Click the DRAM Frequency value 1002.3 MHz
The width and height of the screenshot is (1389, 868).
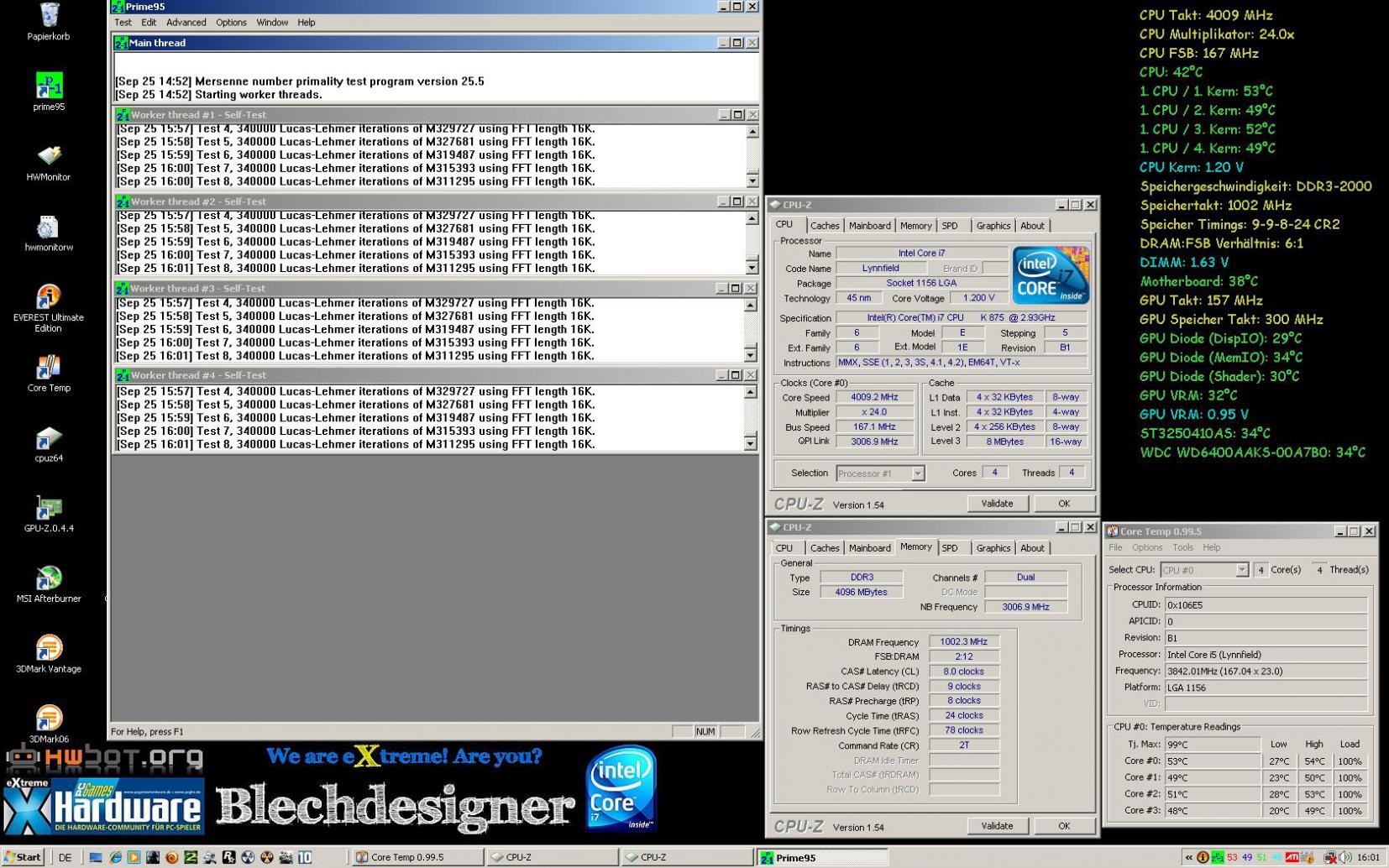point(963,642)
